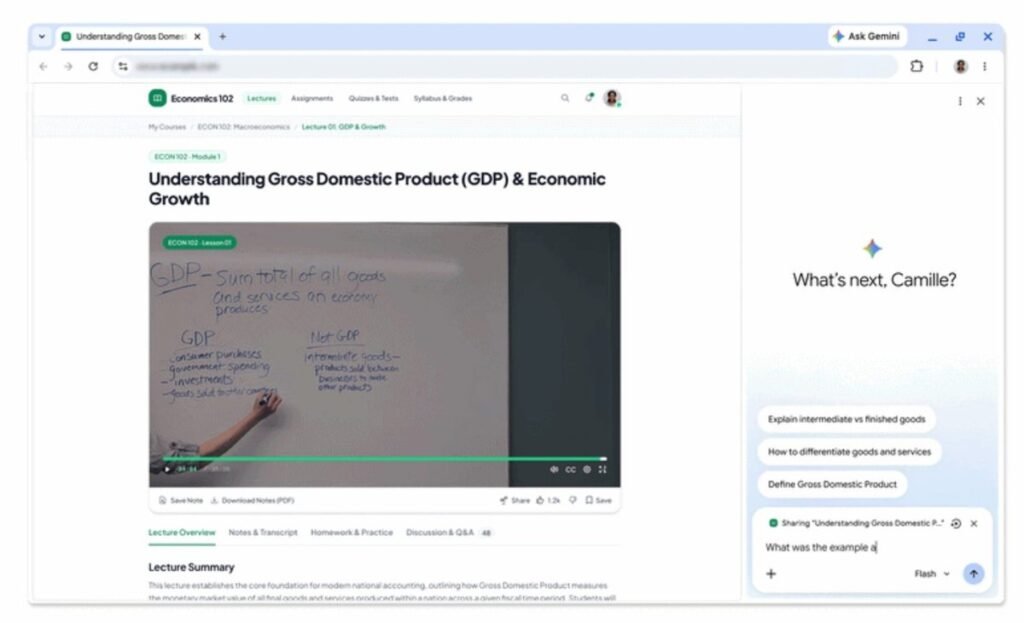Open the Quizzes & Tests section
This screenshot has height=623, width=1024.
tap(373, 99)
